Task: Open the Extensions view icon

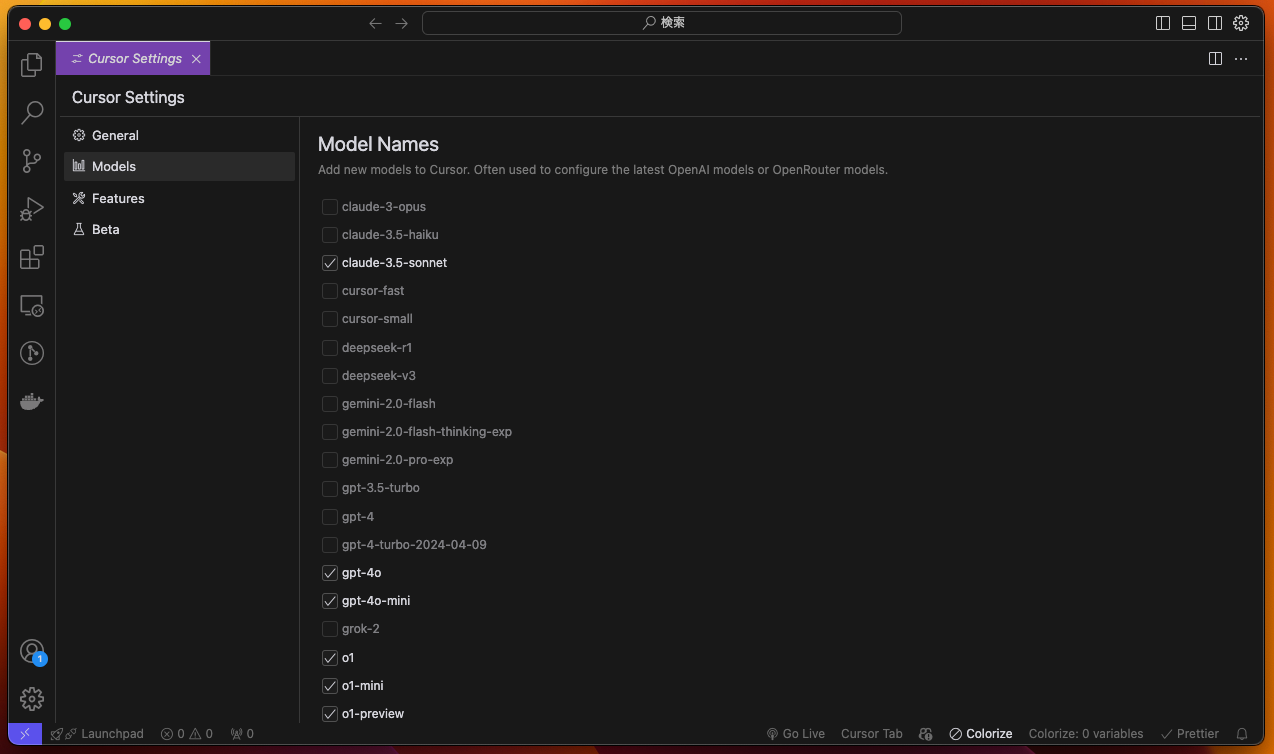Action: (32, 257)
